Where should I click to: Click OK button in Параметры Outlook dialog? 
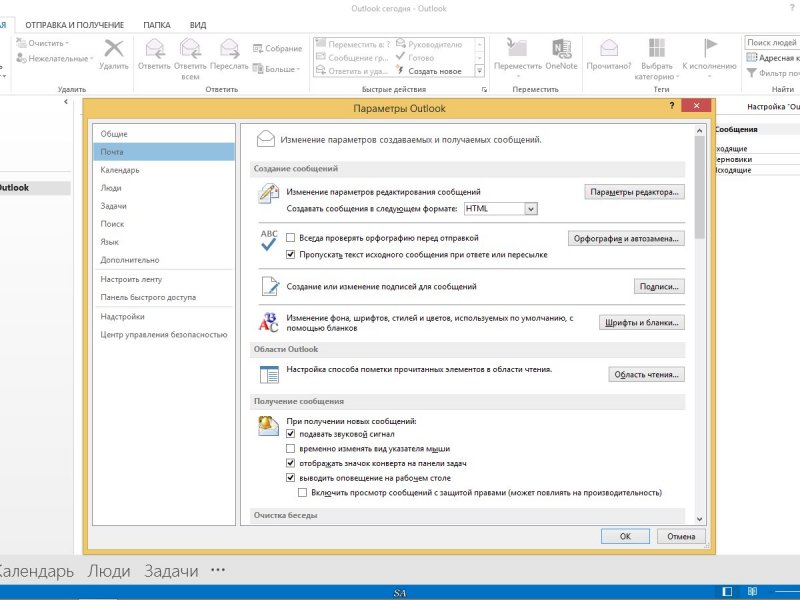pyautogui.click(x=625, y=536)
